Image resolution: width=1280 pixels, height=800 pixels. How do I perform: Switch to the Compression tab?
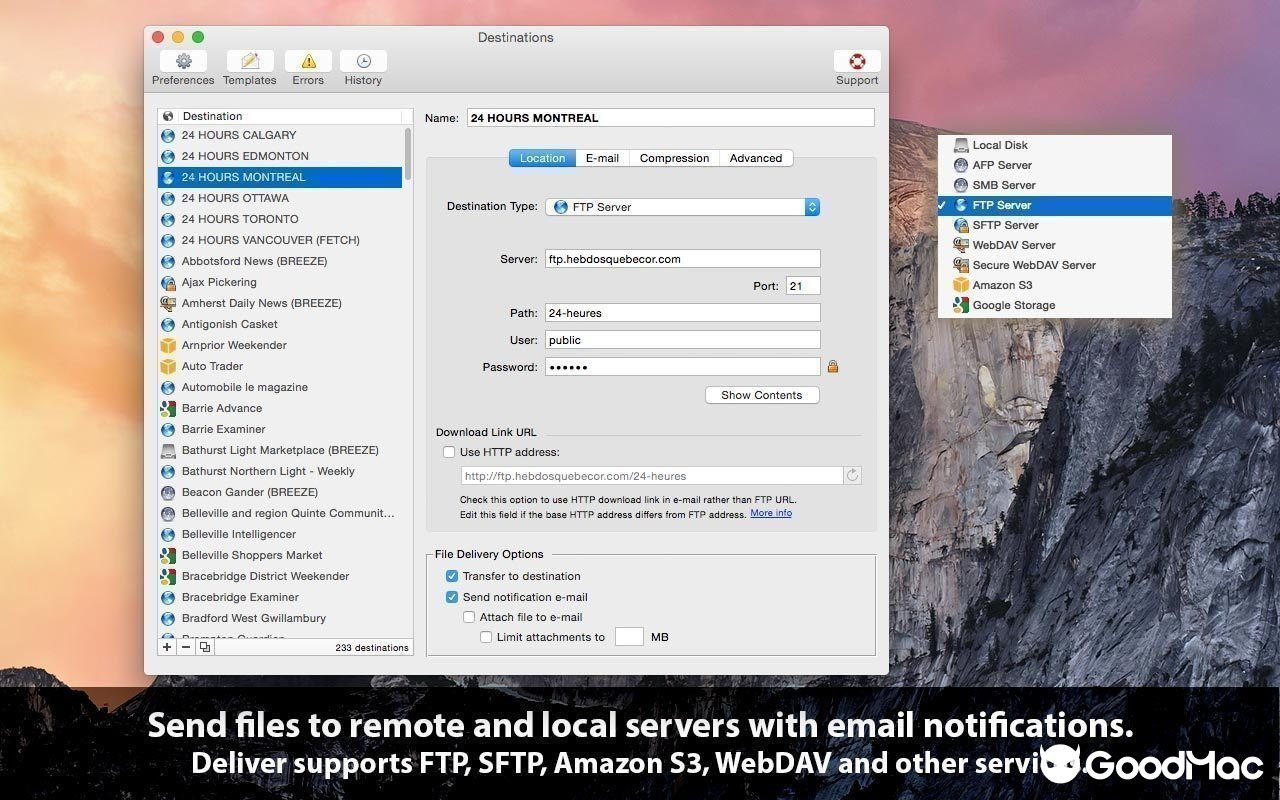673,157
